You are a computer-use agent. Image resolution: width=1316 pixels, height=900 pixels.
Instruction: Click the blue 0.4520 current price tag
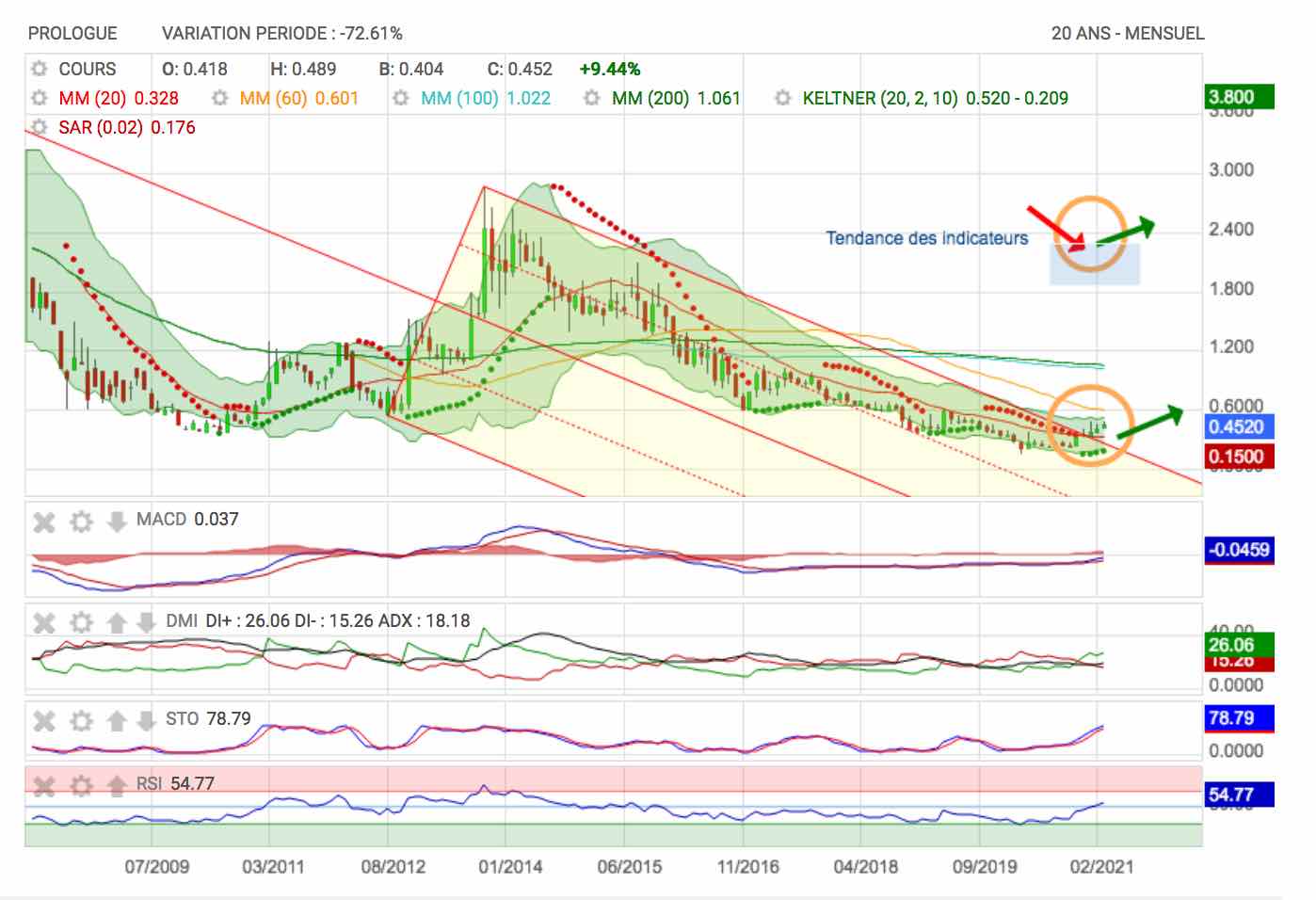[1240, 426]
